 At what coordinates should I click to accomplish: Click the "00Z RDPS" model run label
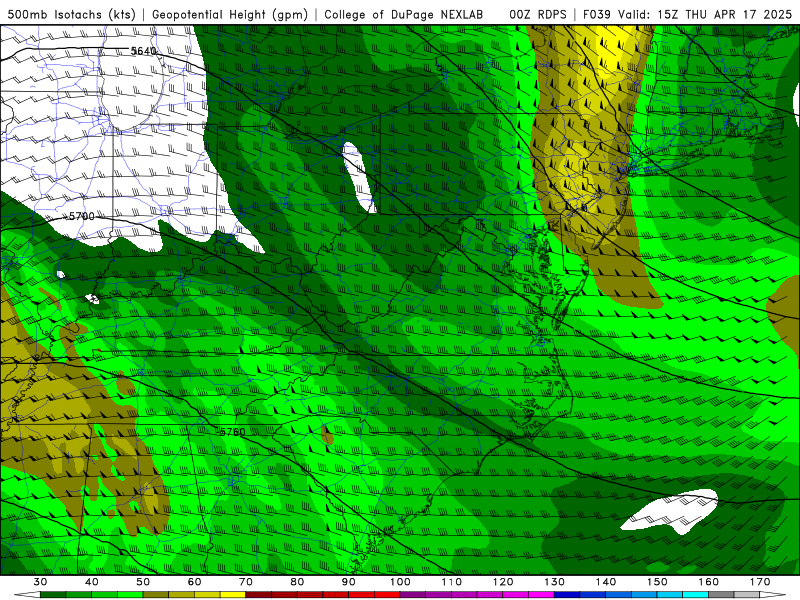point(538,14)
